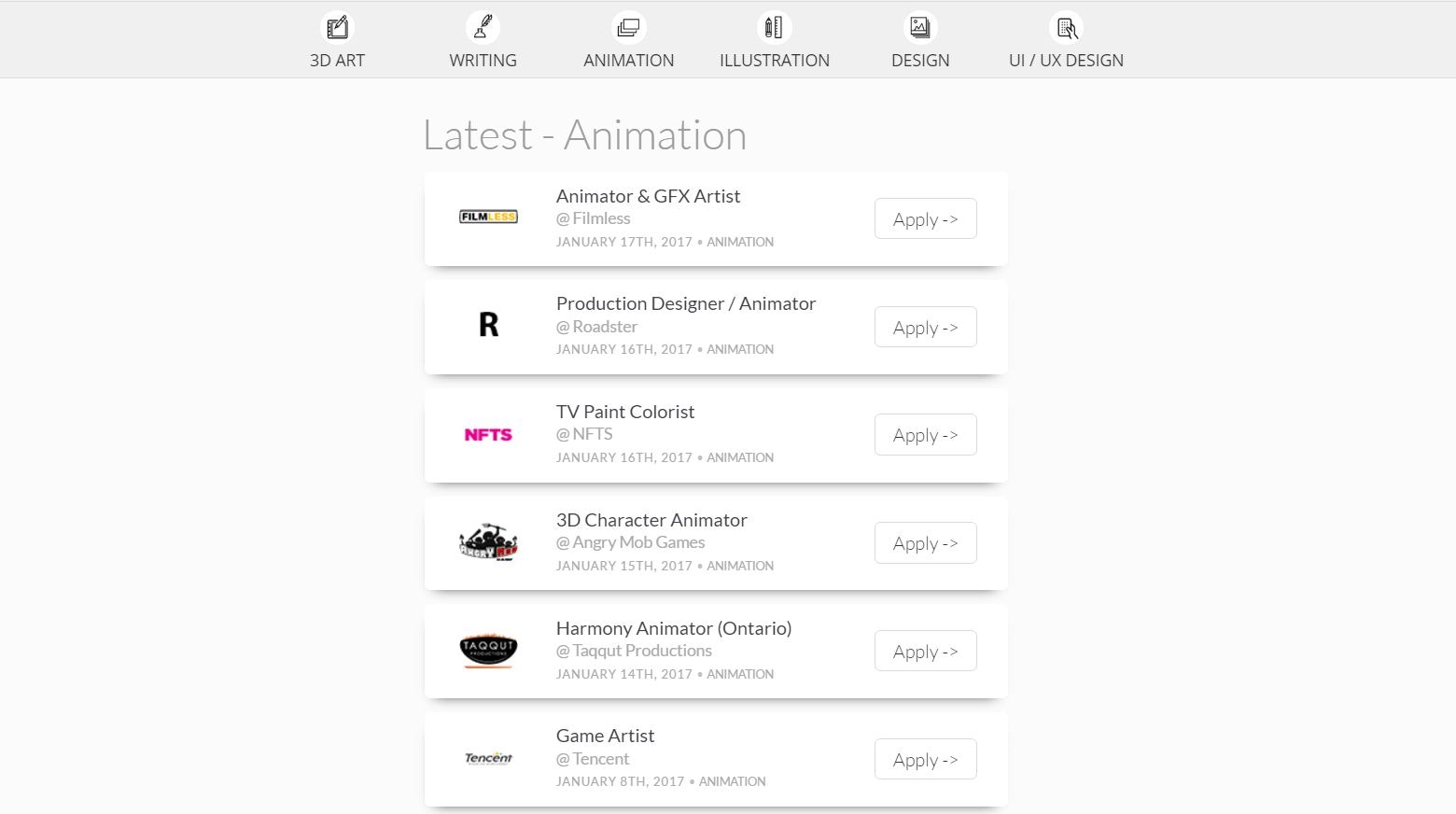The image size is (1456, 814).
Task: Apply to Harmony Animator (Ontario) position
Action: tap(925, 651)
